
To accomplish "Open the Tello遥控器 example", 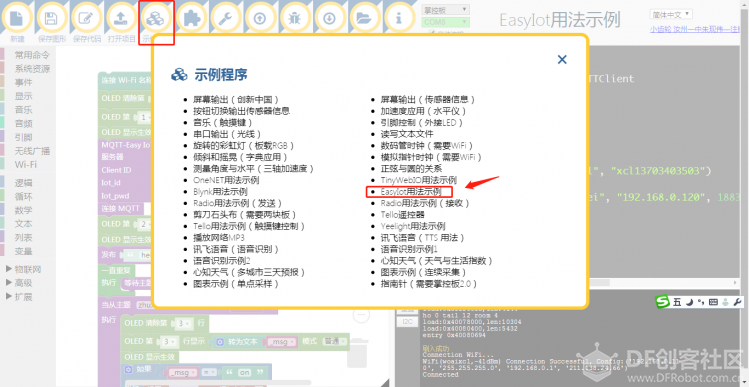I will pyautogui.click(x=402, y=215).
